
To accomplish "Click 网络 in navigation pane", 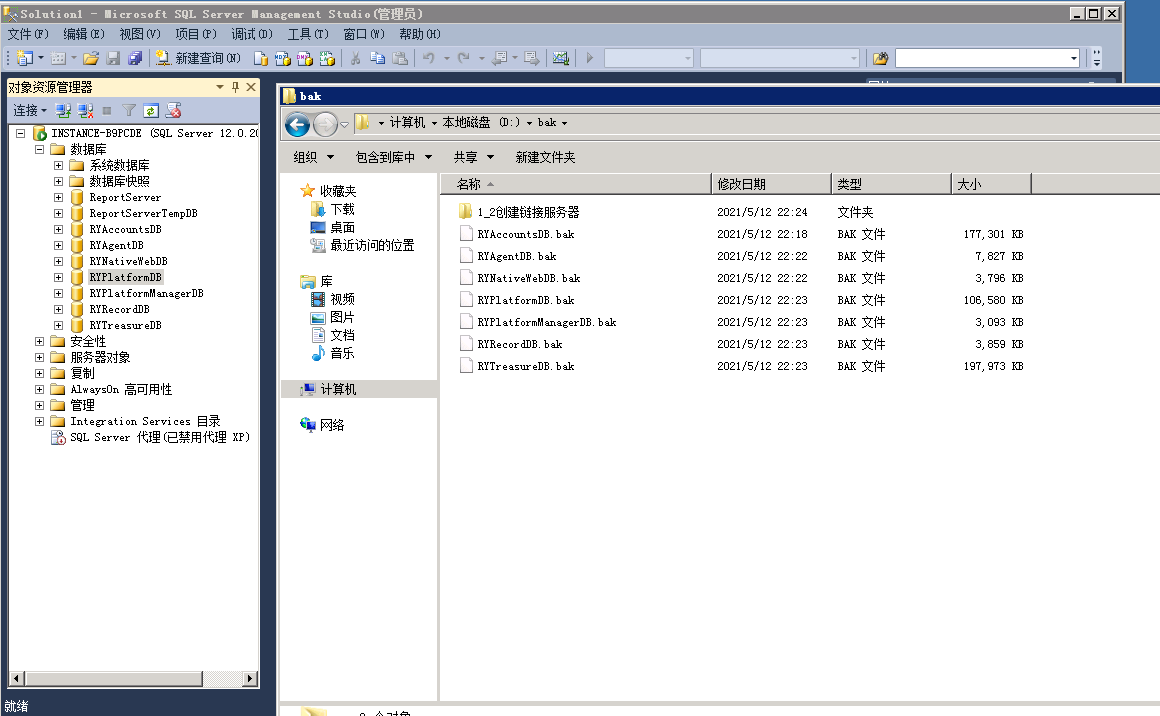I will click(331, 425).
